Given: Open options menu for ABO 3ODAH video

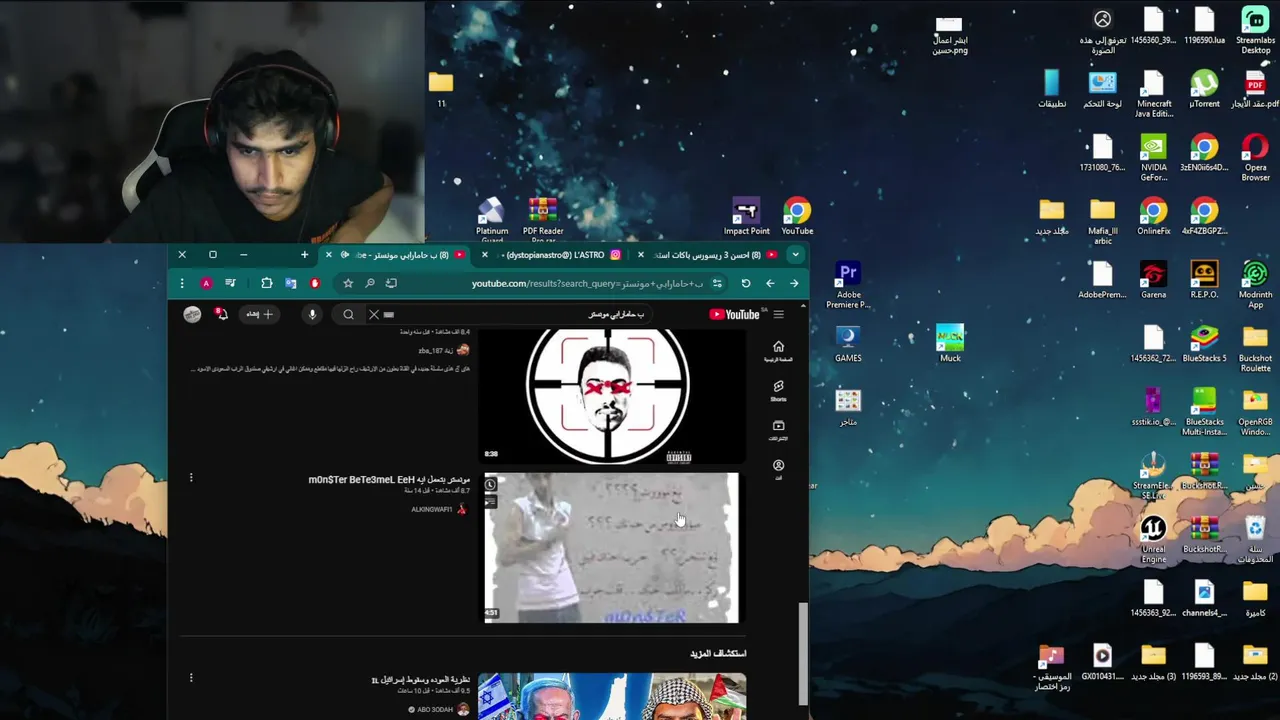Looking at the screenshot, I should tap(191, 678).
